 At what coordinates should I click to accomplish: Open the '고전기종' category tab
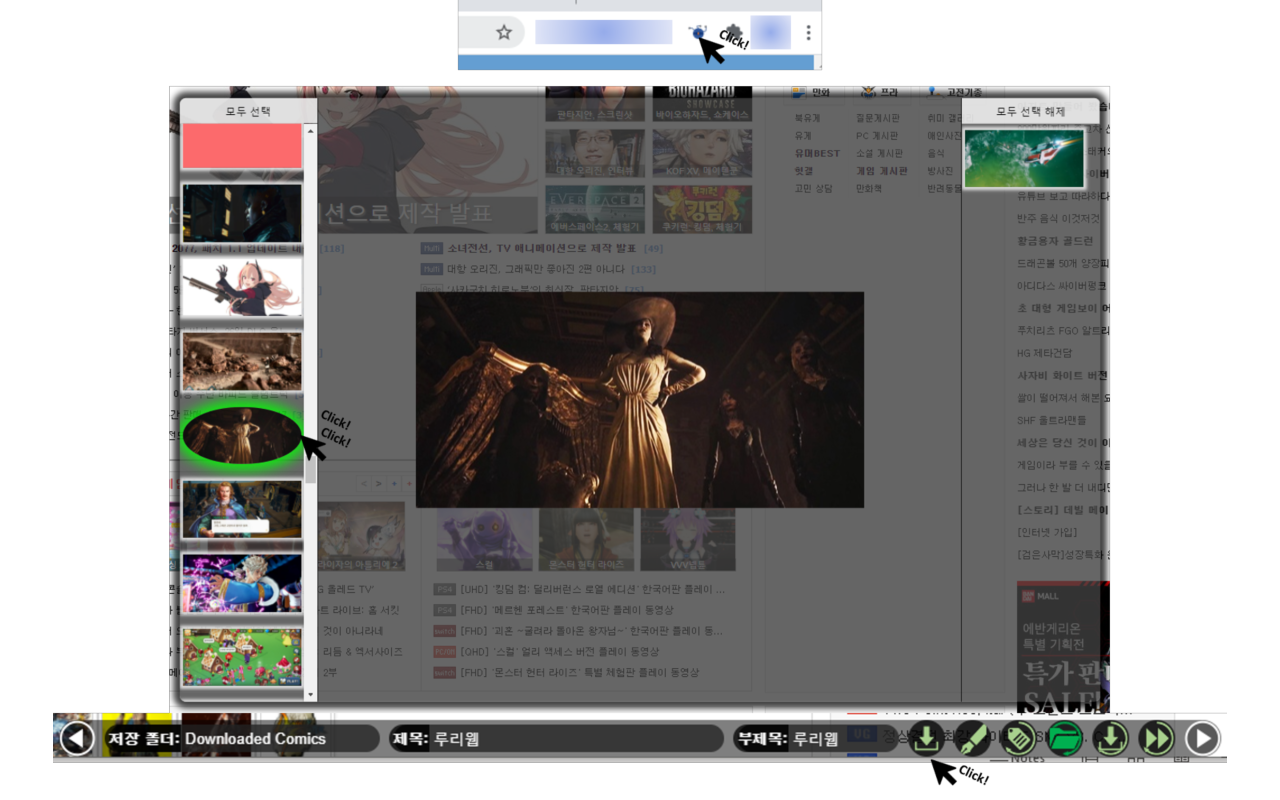coord(953,93)
